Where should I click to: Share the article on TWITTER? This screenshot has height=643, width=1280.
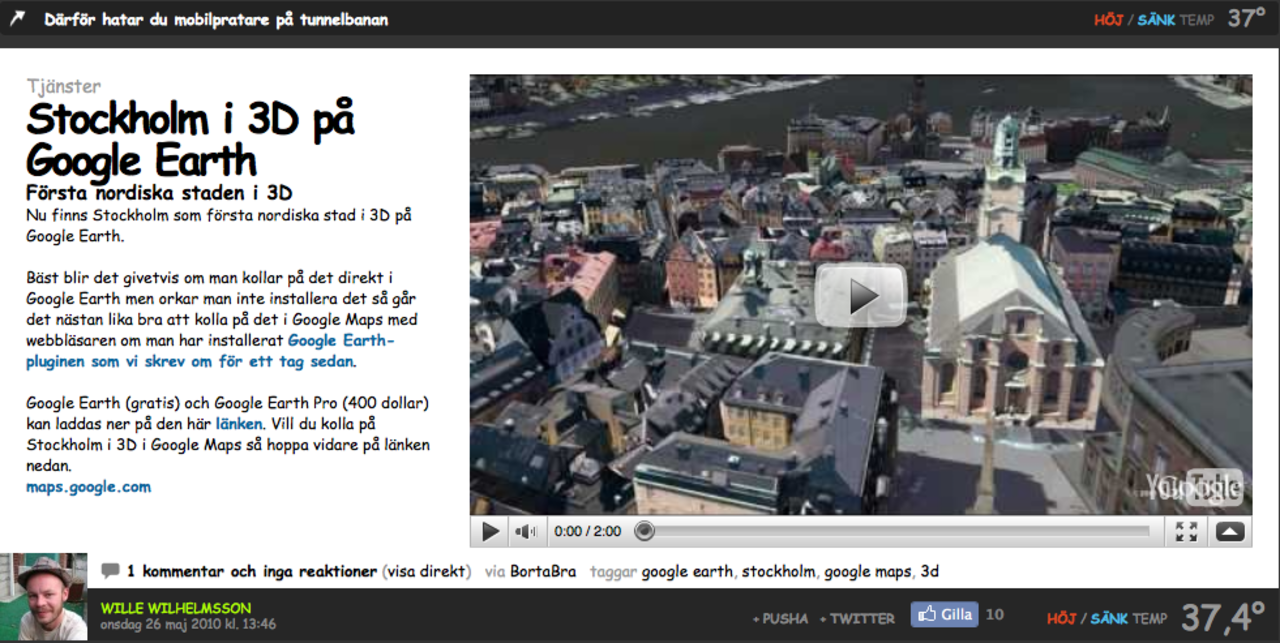pos(857,619)
